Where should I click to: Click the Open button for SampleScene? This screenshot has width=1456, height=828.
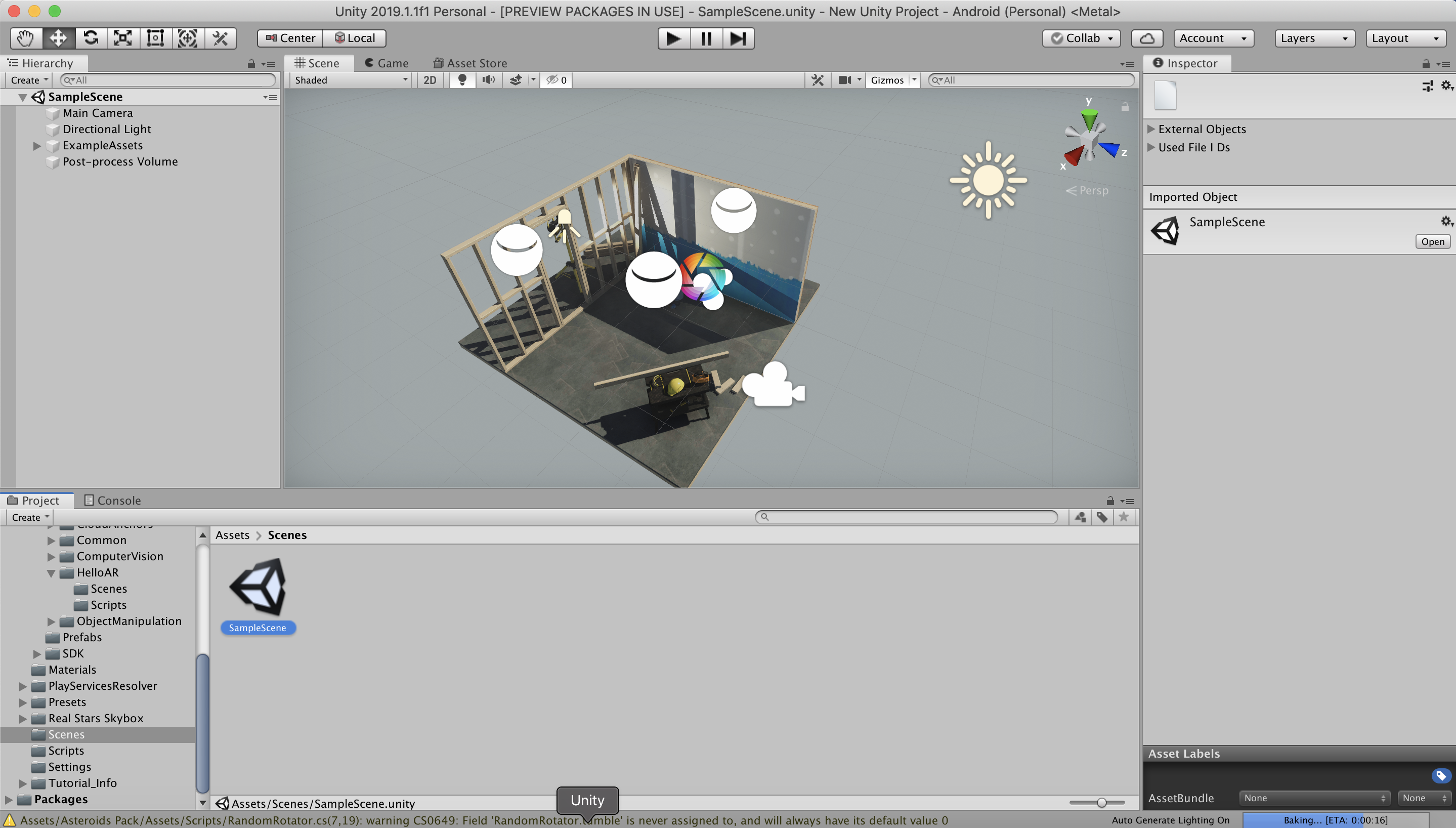click(x=1432, y=242)
